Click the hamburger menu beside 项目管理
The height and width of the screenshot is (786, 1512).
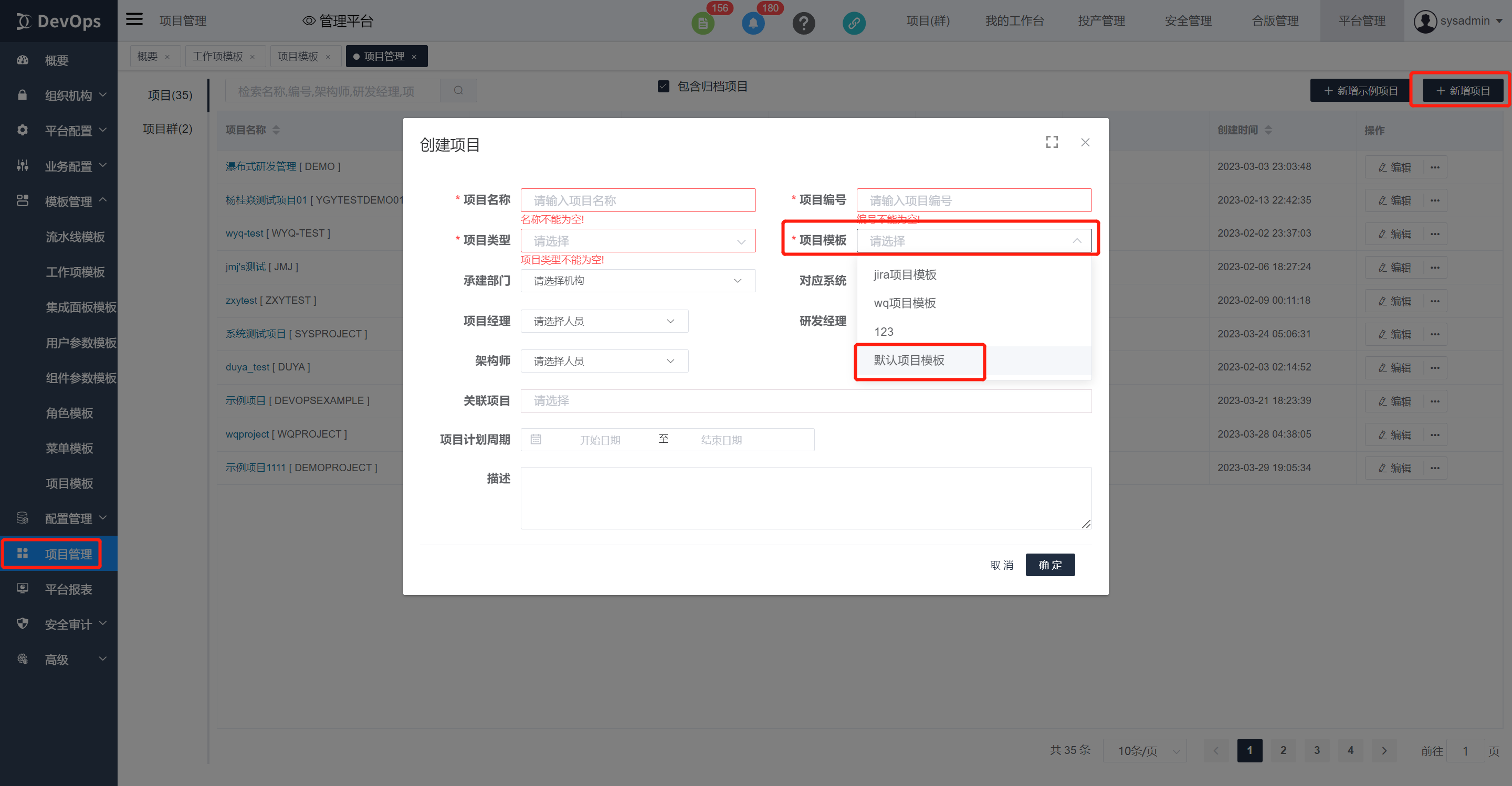tap(134, 19)
